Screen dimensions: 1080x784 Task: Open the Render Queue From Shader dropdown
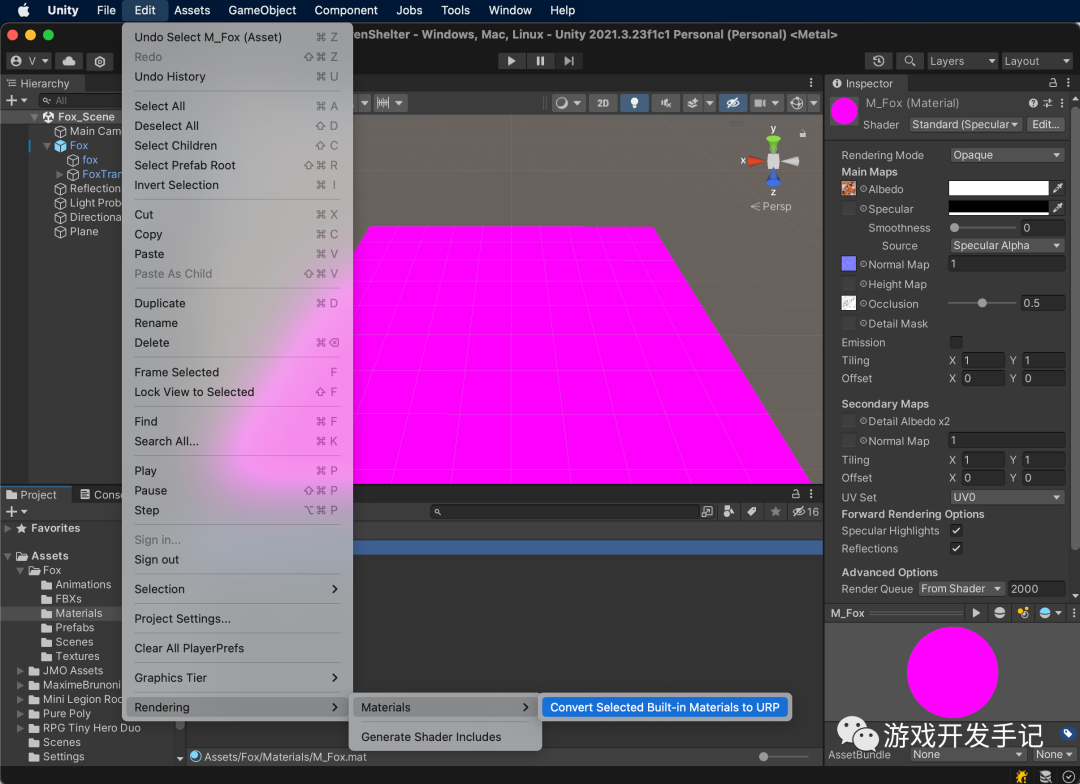[962, 589]
